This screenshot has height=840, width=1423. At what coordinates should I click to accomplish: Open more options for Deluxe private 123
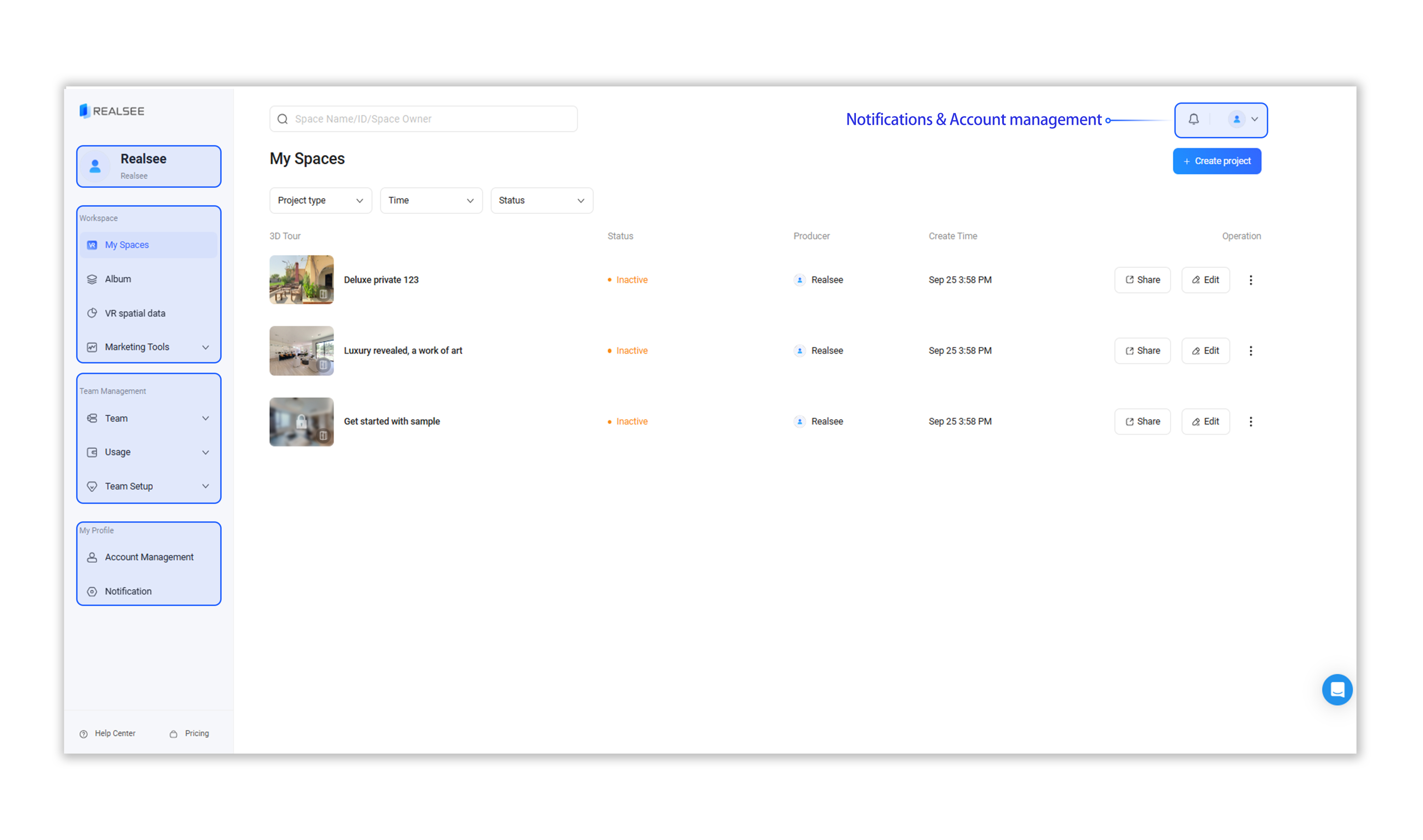coord(1250,280)
